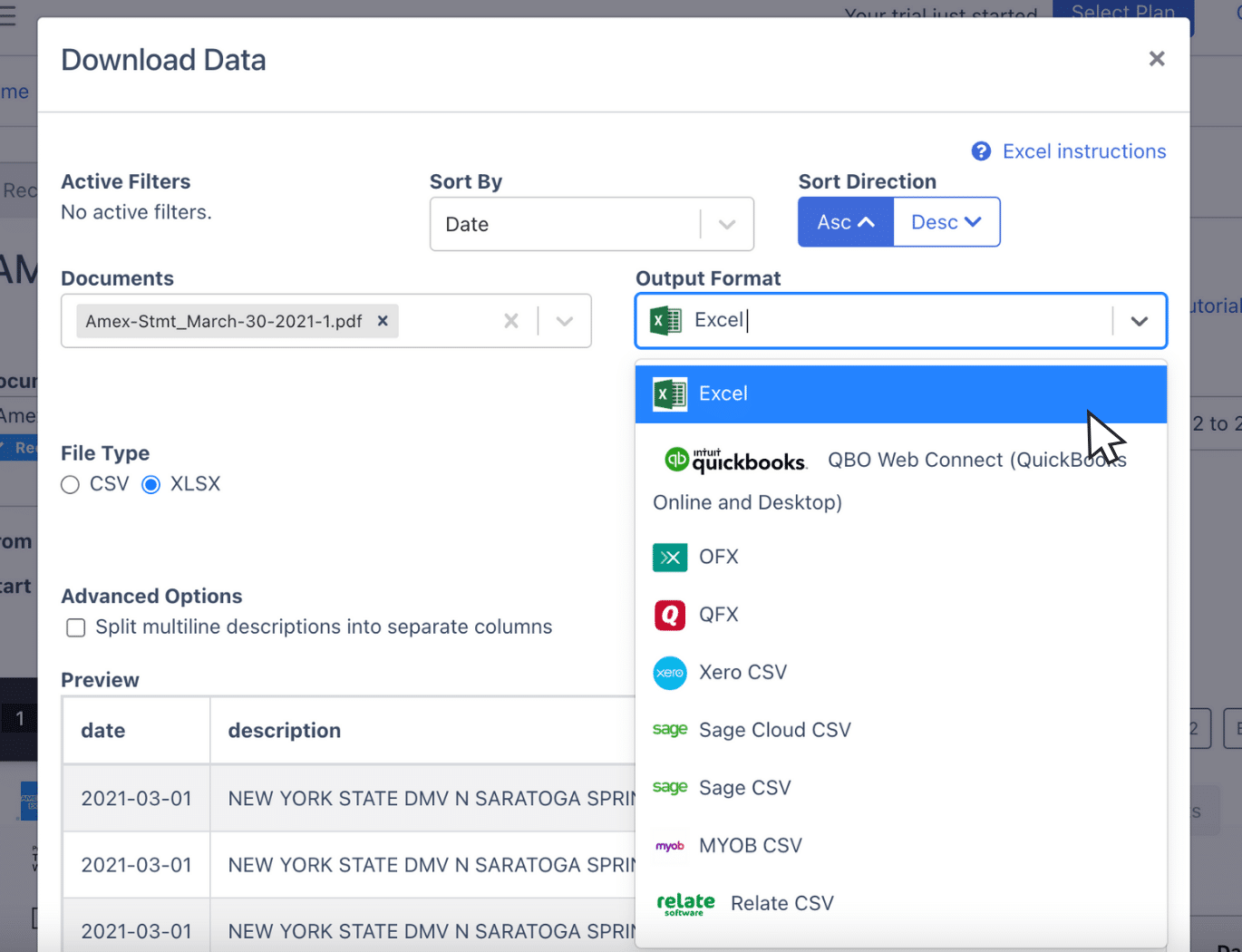Image resolution: width=1242 pixels, height=952 pixels.
Task: Collapse the Output Format dropdown arrow
Action: 1140,321
